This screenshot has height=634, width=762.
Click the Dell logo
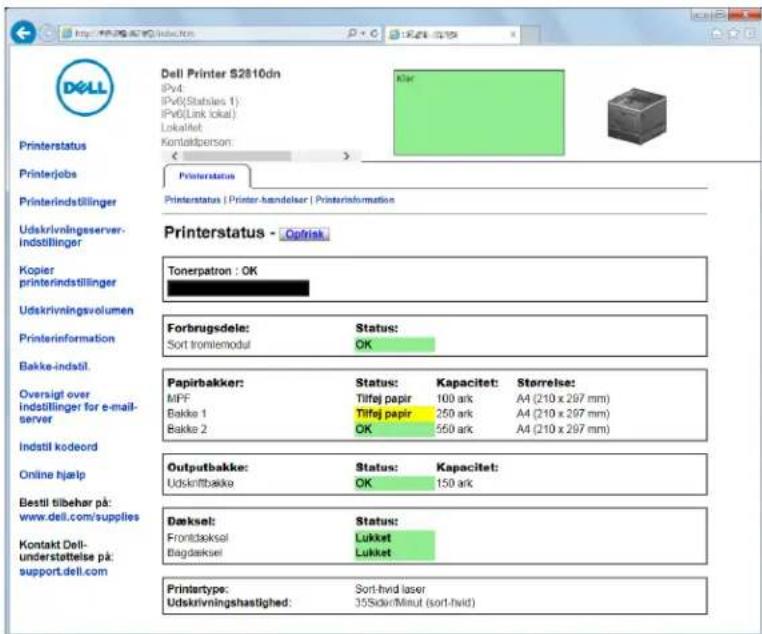pyautogui.click(x=85, y=87)
